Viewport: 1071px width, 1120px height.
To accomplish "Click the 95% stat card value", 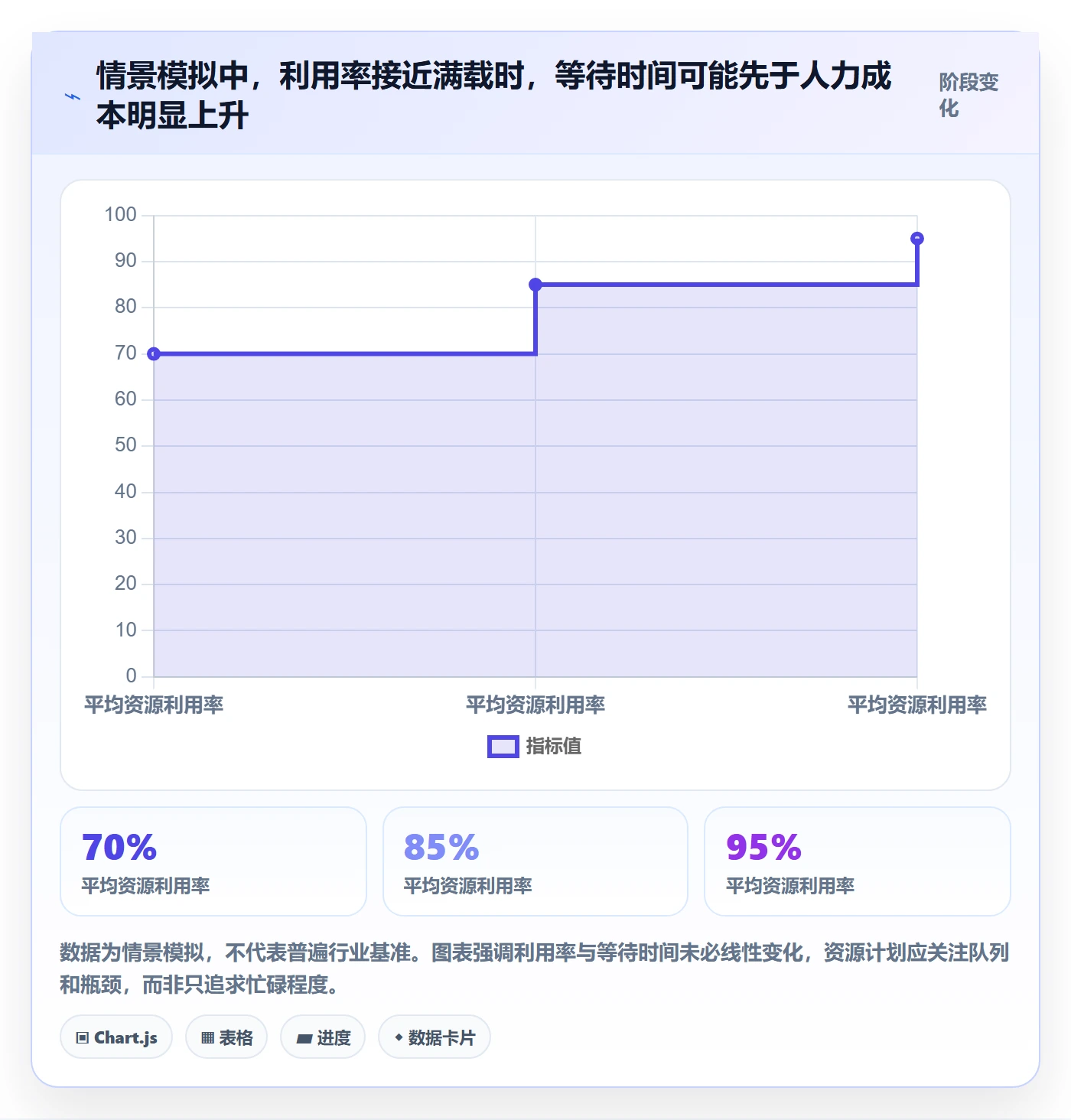I will [x=763, y=848].
